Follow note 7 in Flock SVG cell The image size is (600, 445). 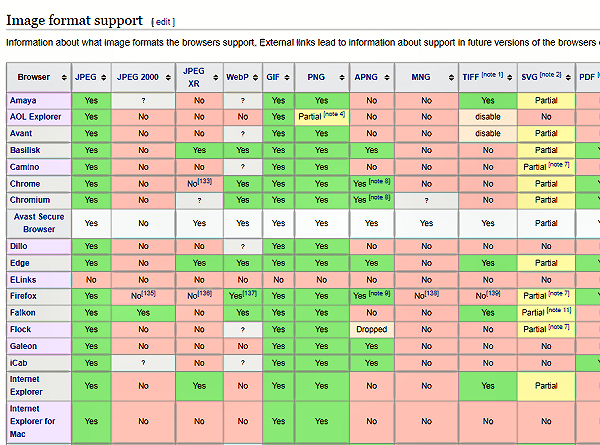click(559, 326)
